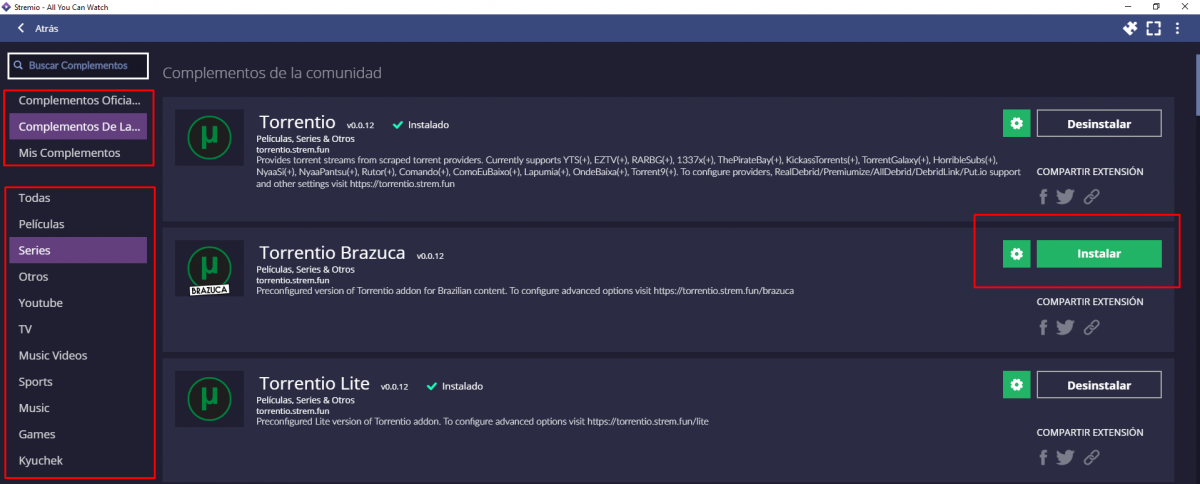This screenshot has height=484, width=1200.
Task: Uninstall the Torrentio Lite addon
Action: pyautogui.click(x=1099, y=385)
